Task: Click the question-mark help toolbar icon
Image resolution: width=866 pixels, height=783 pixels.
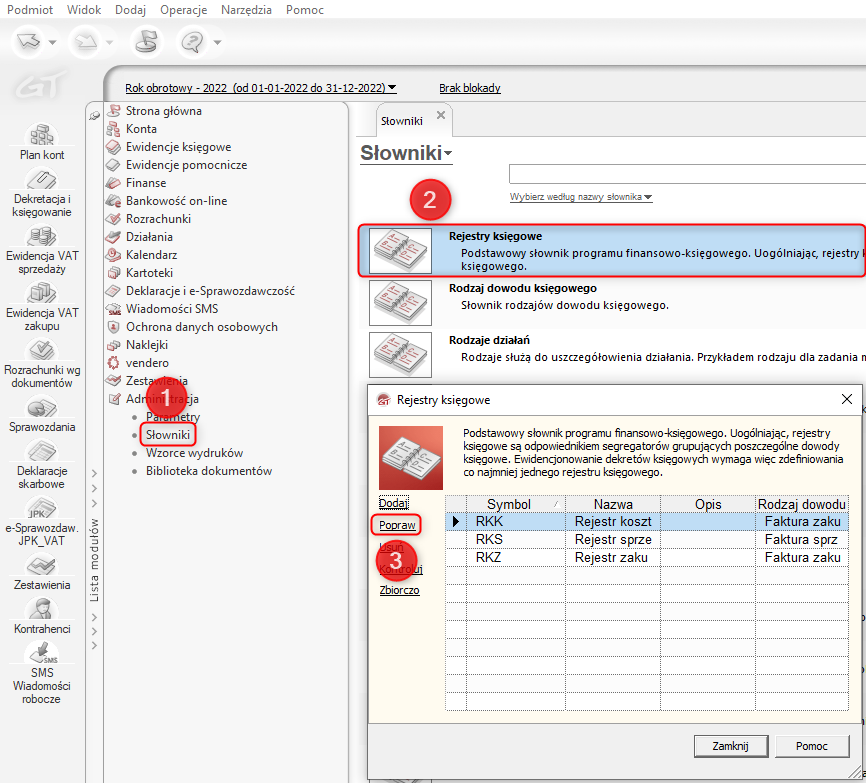Action: pos(192,41)
